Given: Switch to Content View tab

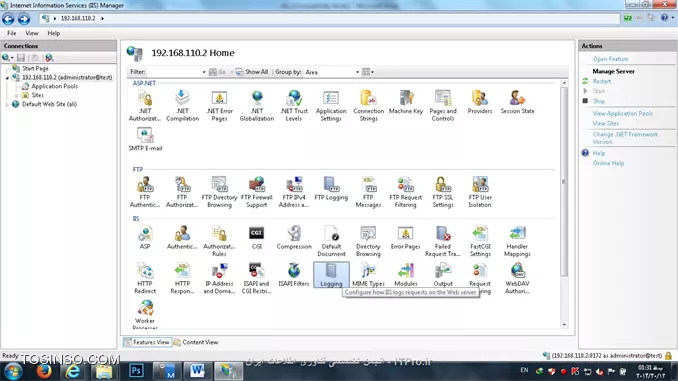Looking at the screenshot, I should click(196, 342).
